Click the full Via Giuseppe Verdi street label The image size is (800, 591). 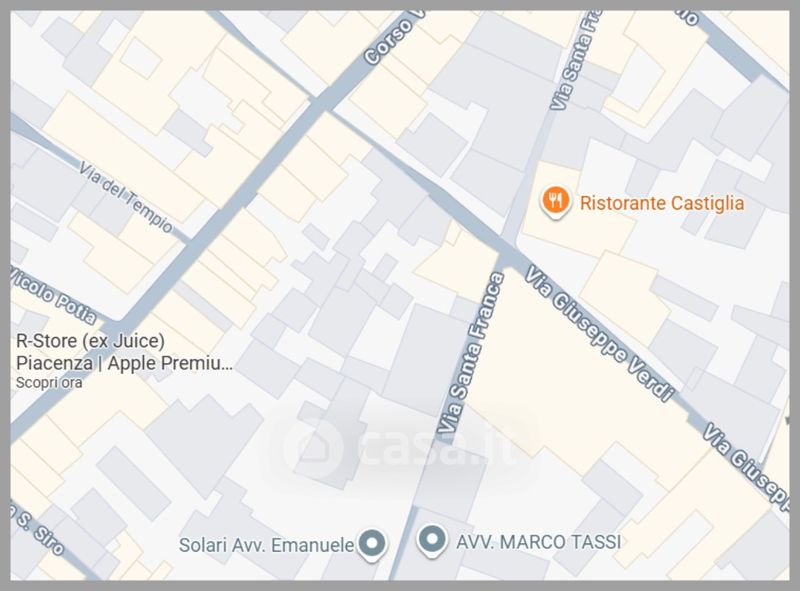(x=600, y=333)
